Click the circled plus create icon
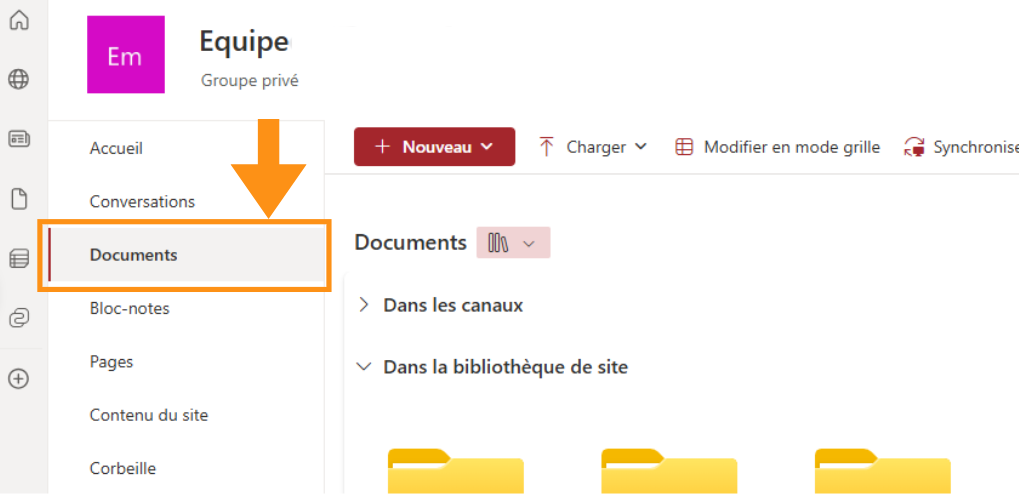The height and width of the screenshot is (494, 1019). pos(19,379)
